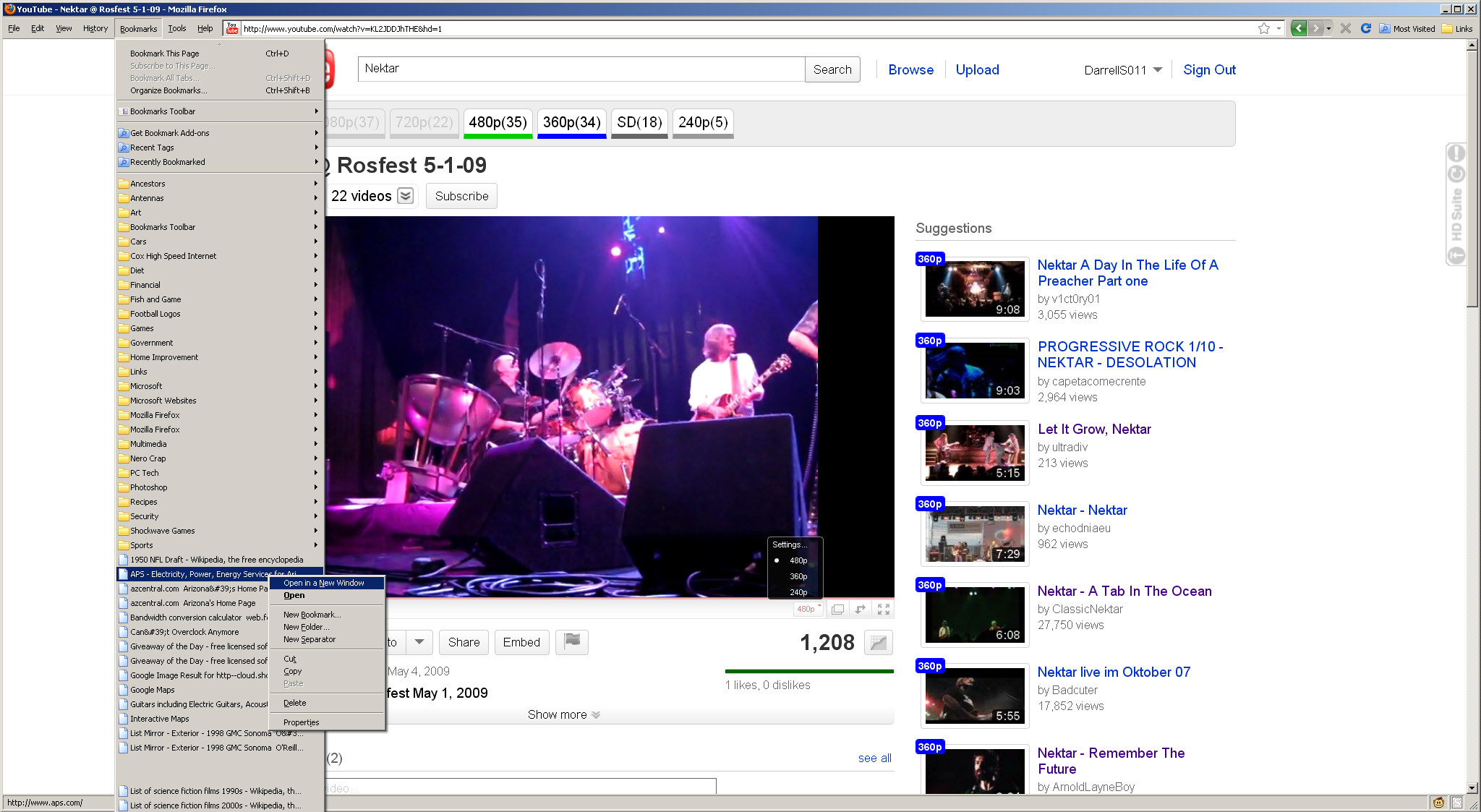Click the scrollbar down arrow
The image size is (1481, 812).
(1472, 788)
